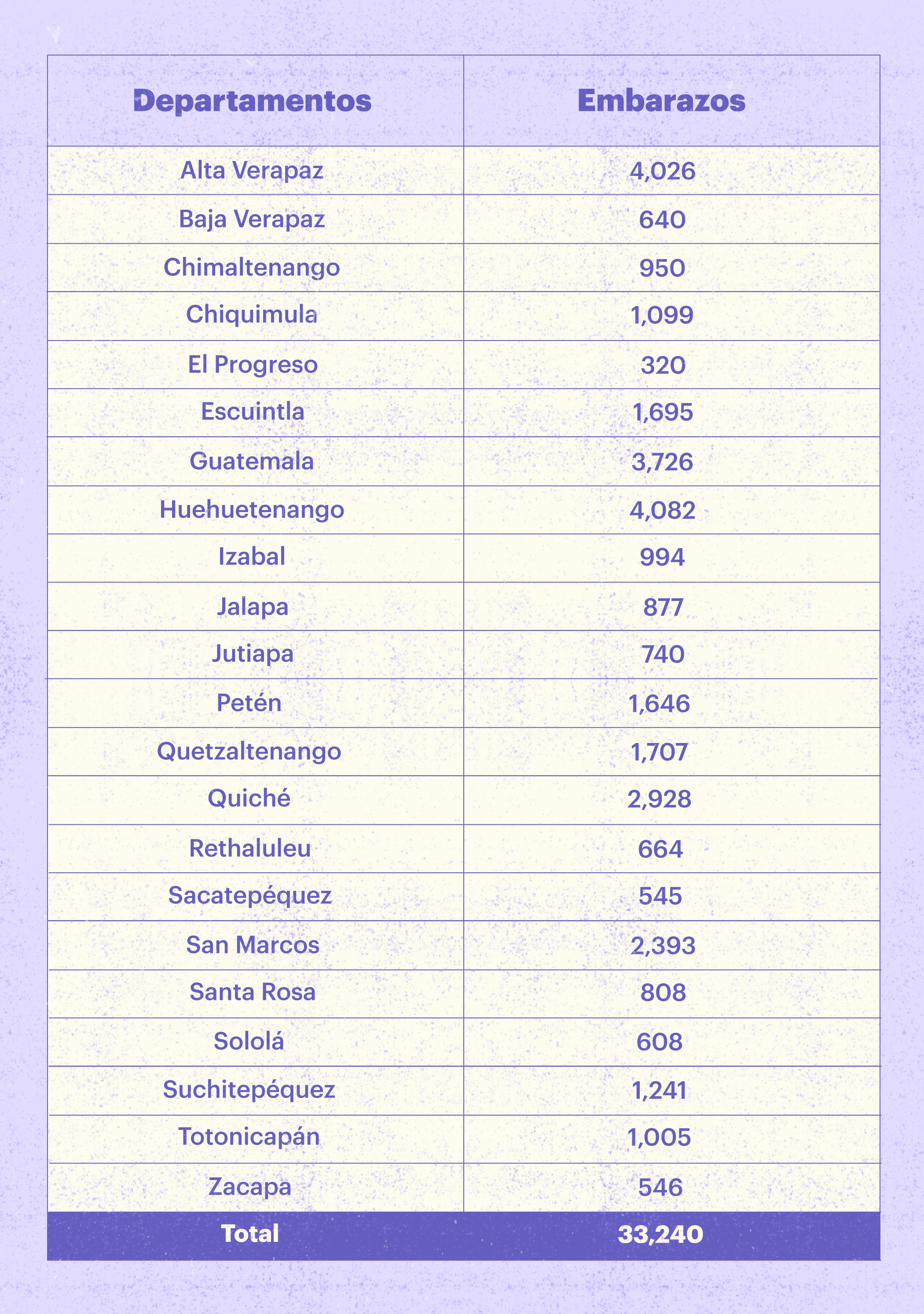Select the Quiché value 2,928

pyautogui.click(x=659, y=799)
